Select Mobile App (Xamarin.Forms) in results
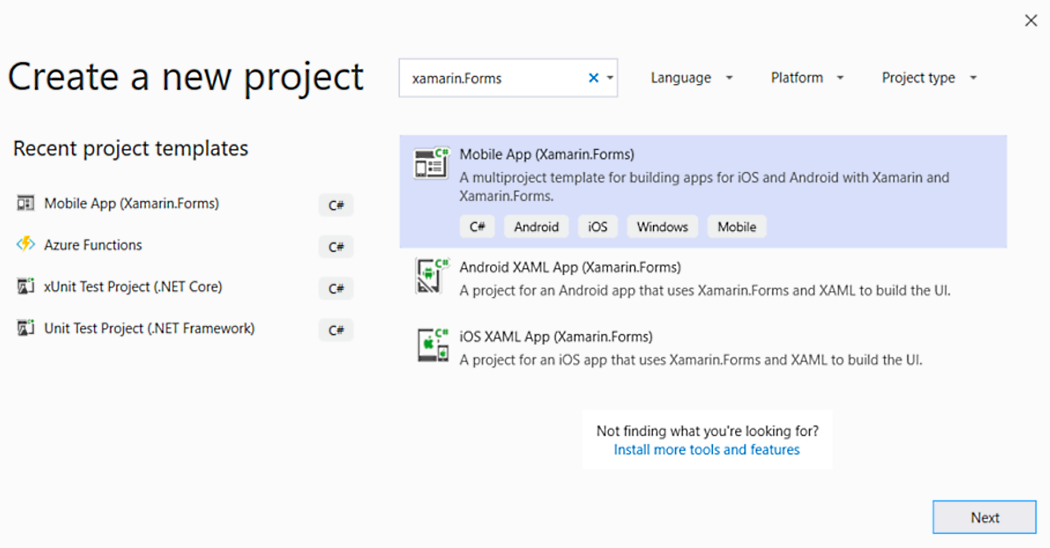The width and height of the screenshot is (1050, 548). 703,192
